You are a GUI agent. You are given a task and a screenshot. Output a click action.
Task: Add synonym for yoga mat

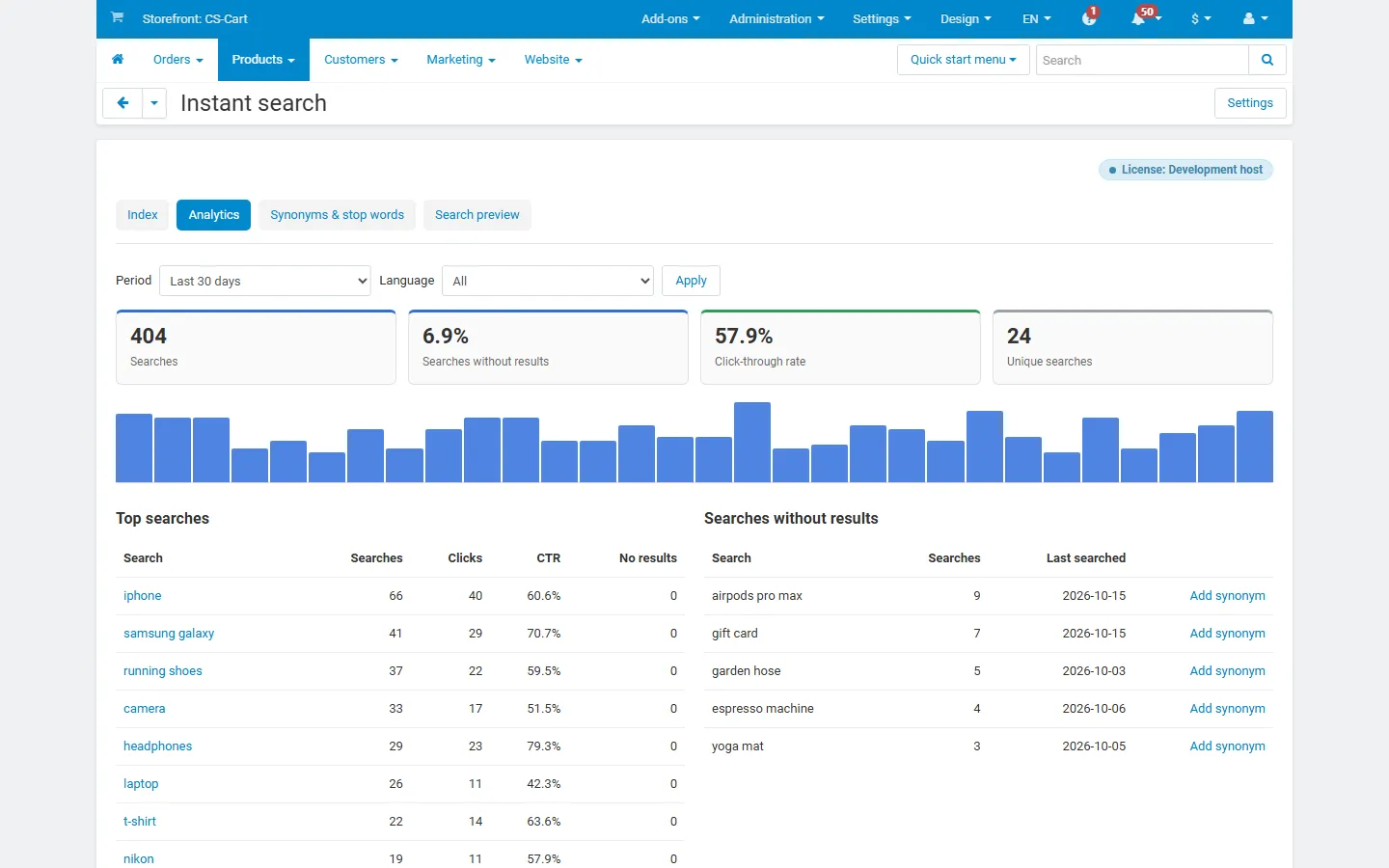tap(1227, 746)
